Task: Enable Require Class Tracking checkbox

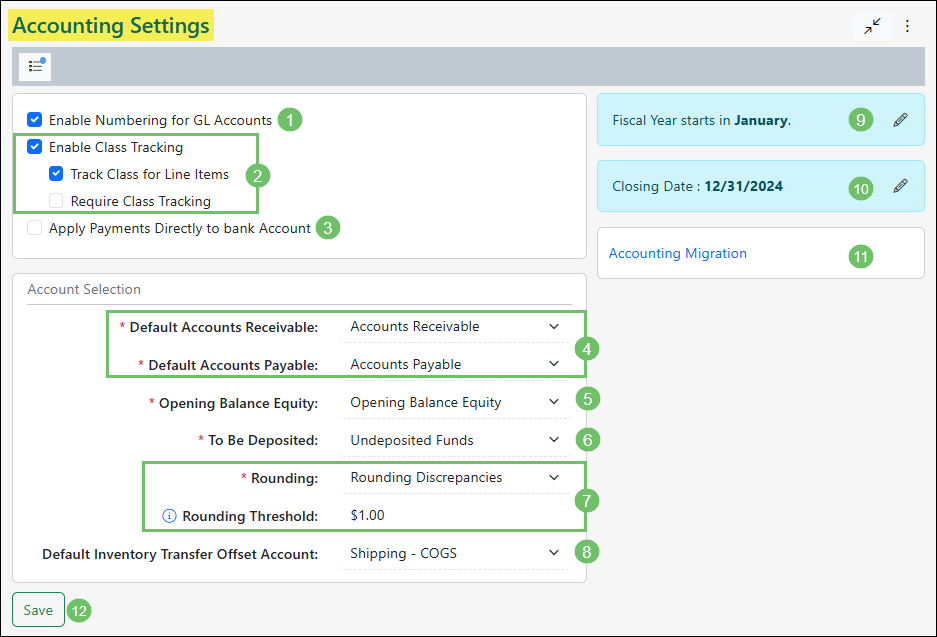Action: (x=56, y=201)
